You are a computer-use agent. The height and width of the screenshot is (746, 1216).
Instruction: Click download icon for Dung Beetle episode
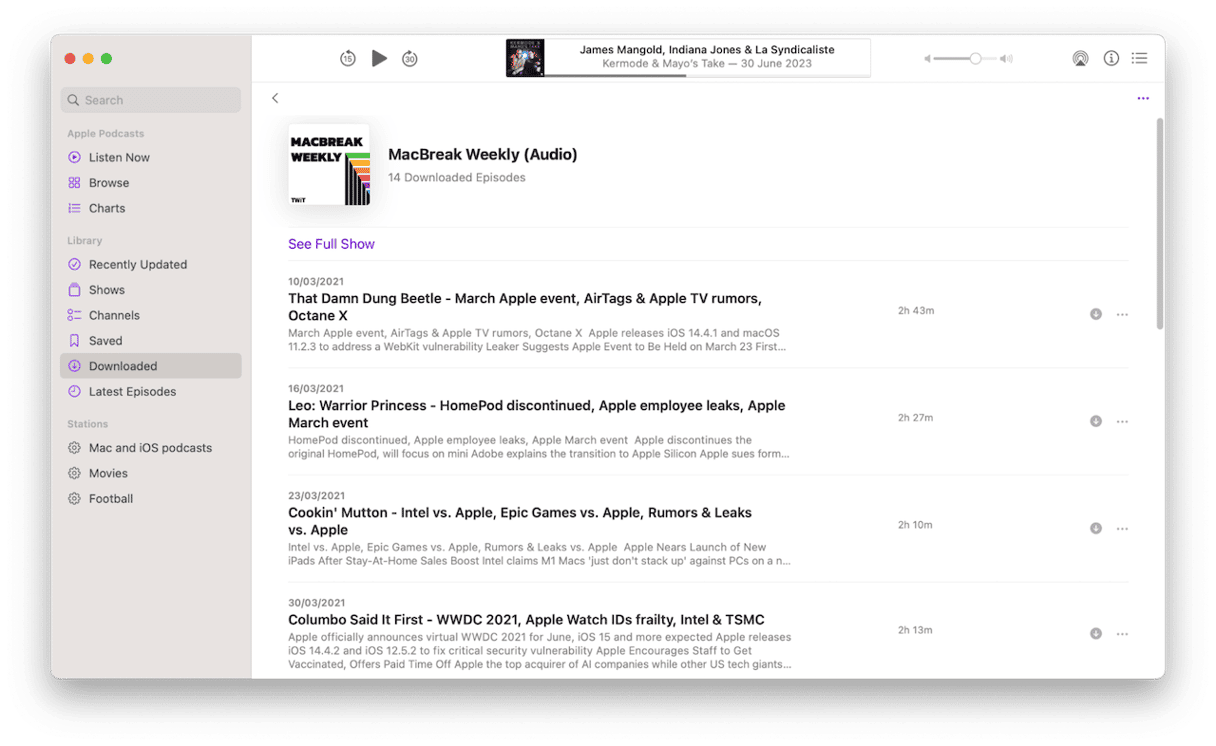[1096, 314]
